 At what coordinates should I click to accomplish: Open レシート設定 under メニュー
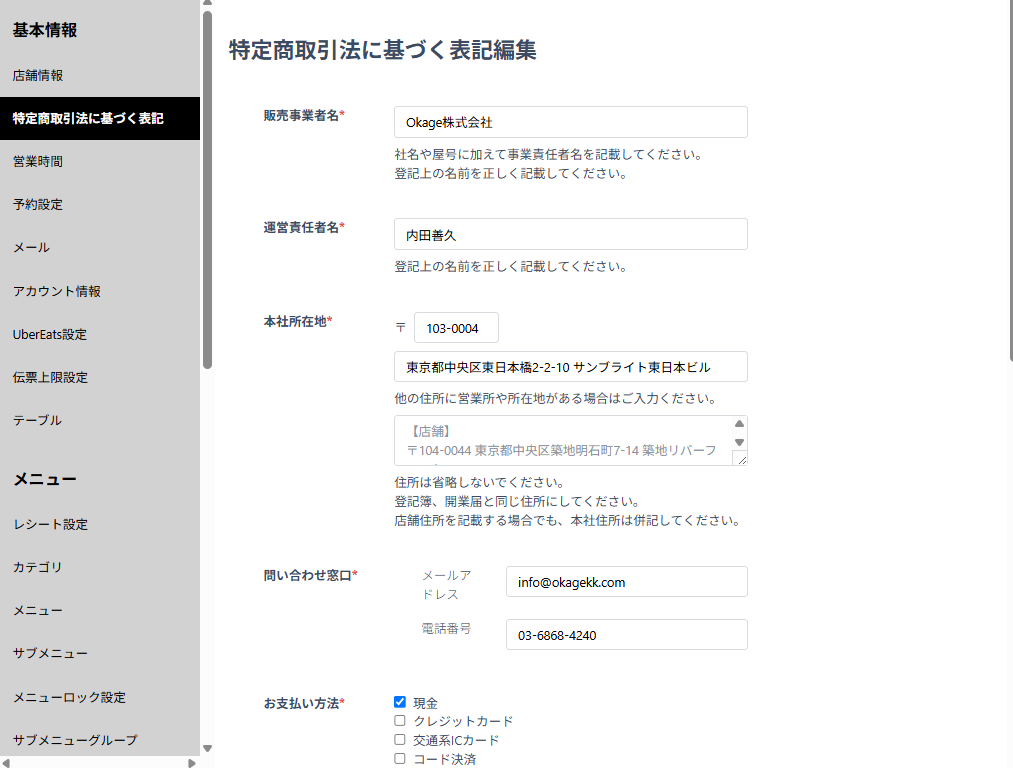click(50, 524)
